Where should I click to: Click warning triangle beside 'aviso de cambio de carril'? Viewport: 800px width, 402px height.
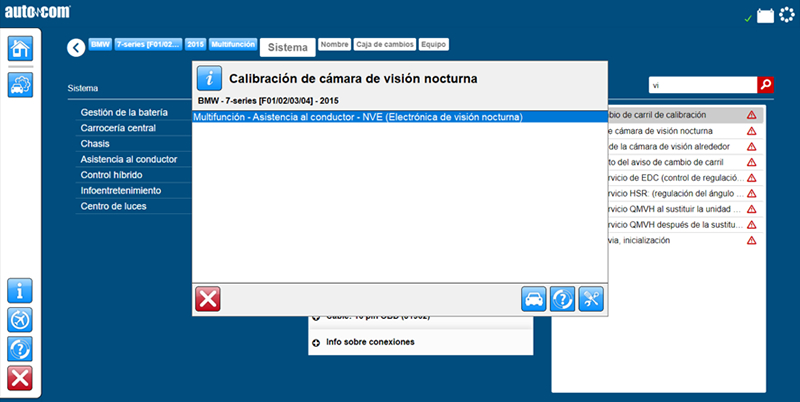coord(752,162)
